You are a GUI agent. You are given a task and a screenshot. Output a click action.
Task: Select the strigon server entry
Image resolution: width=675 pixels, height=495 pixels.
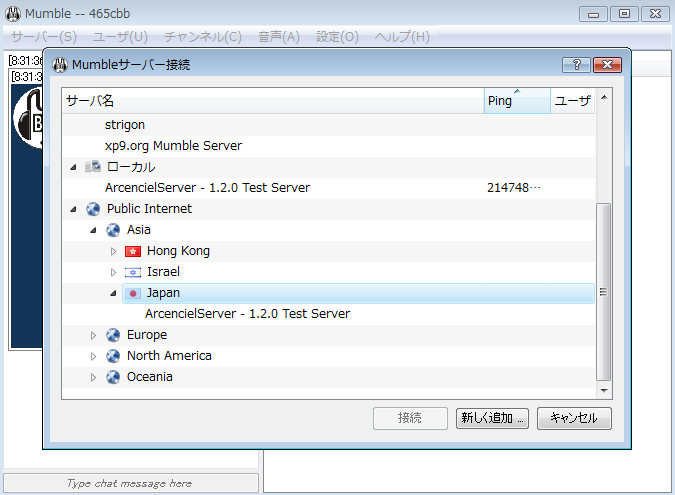pos(125,125)
